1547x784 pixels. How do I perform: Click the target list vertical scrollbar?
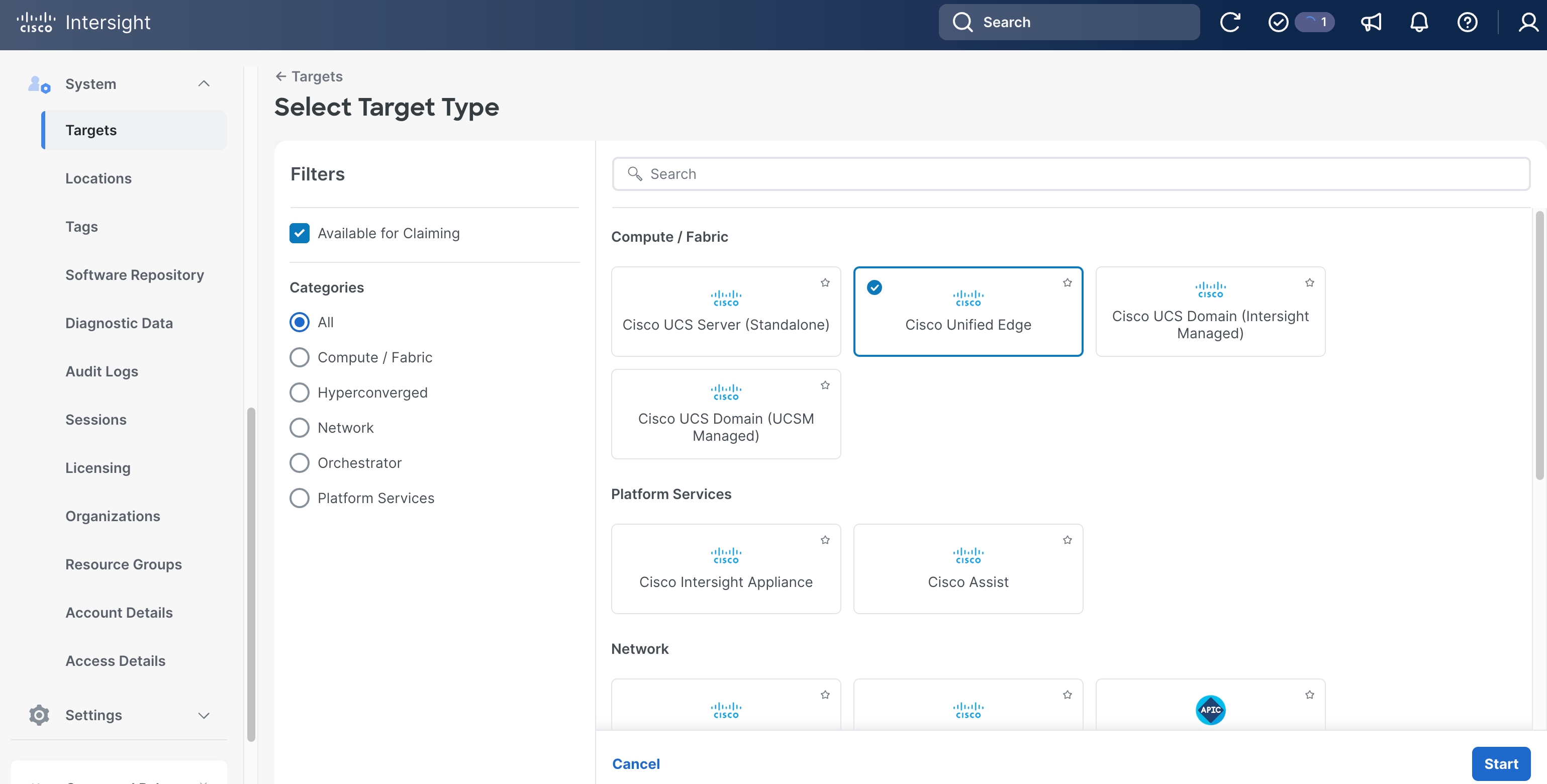(1539, 346)
